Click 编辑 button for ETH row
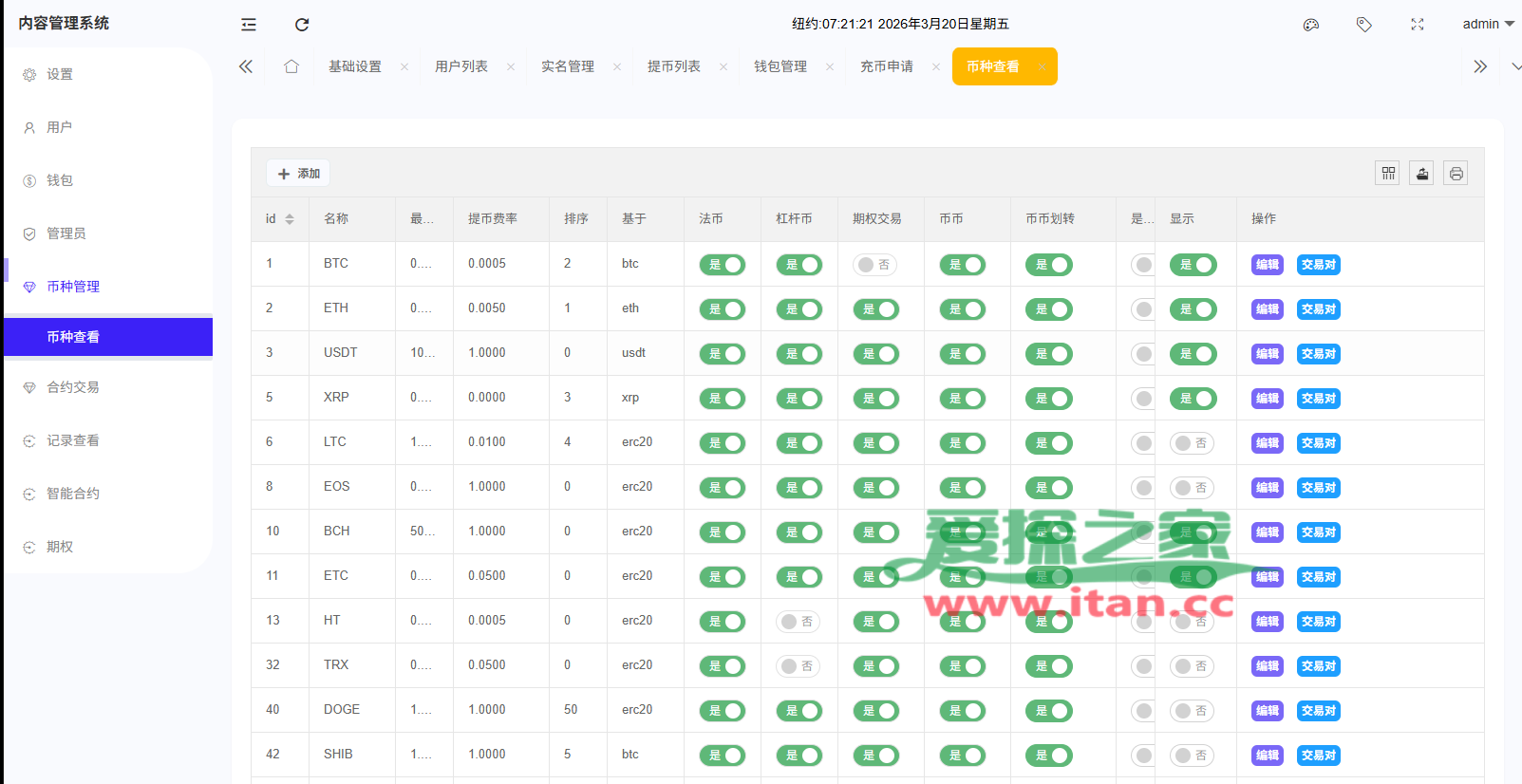This screenshot has width=1522, height=784. pos(1267,309)
